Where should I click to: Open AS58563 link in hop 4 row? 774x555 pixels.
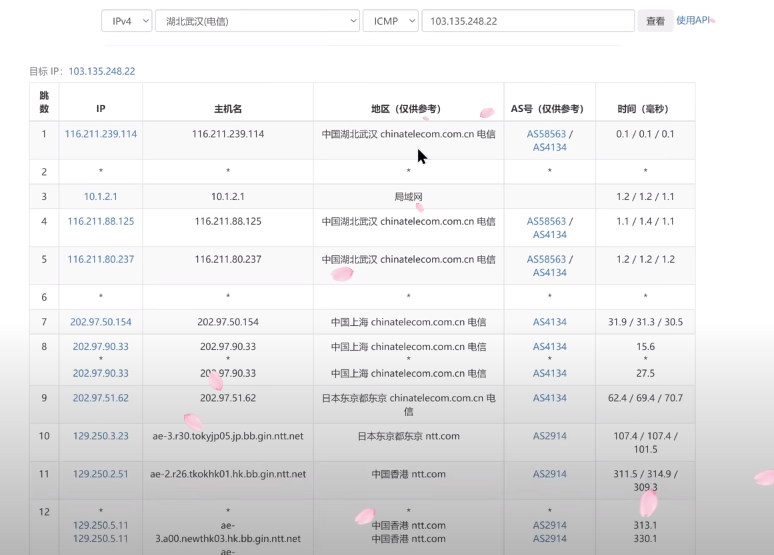click(546, 221)
